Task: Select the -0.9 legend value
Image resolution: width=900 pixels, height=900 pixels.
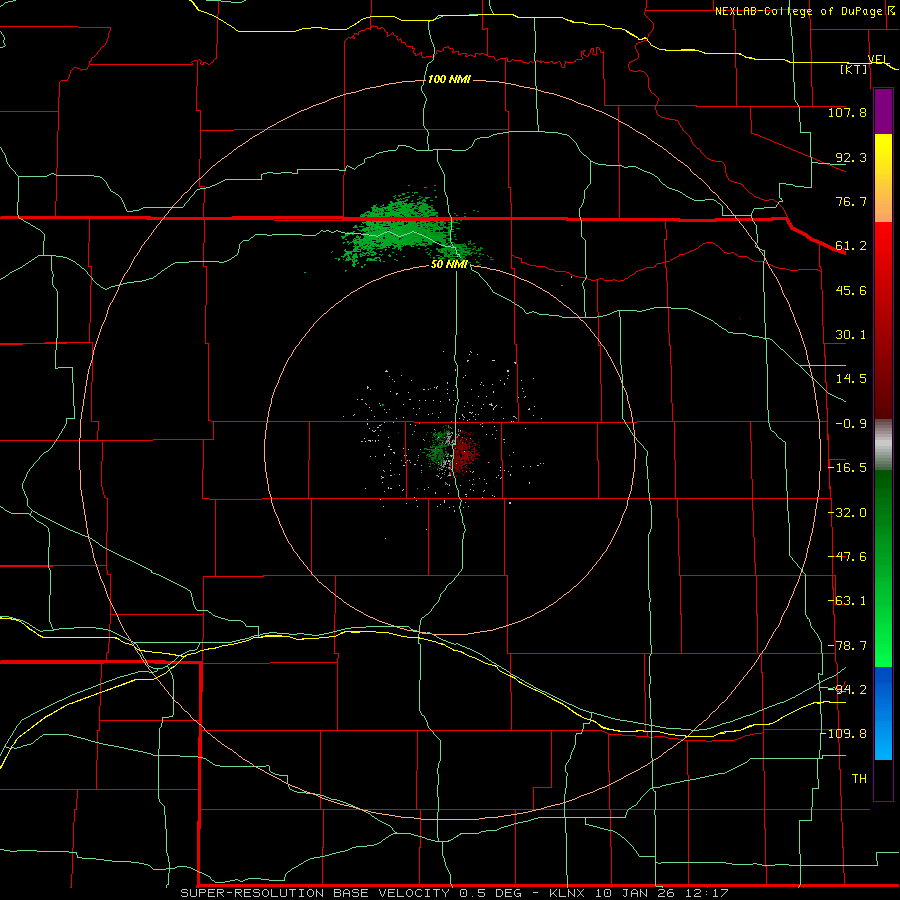Action: tap(851, 424)
